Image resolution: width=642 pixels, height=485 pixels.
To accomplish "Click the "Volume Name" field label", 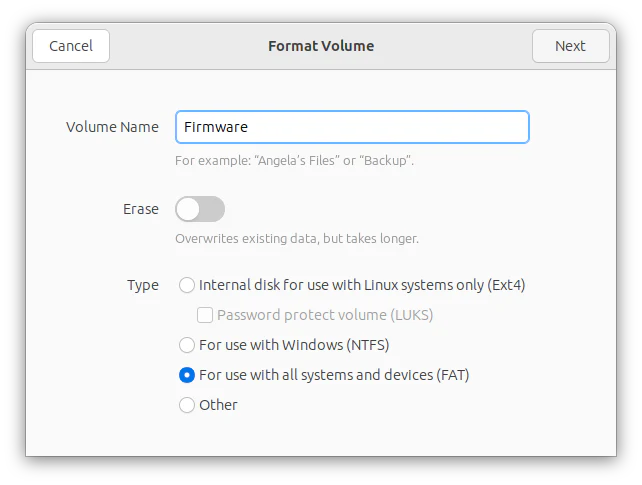I will click(112, 127).
